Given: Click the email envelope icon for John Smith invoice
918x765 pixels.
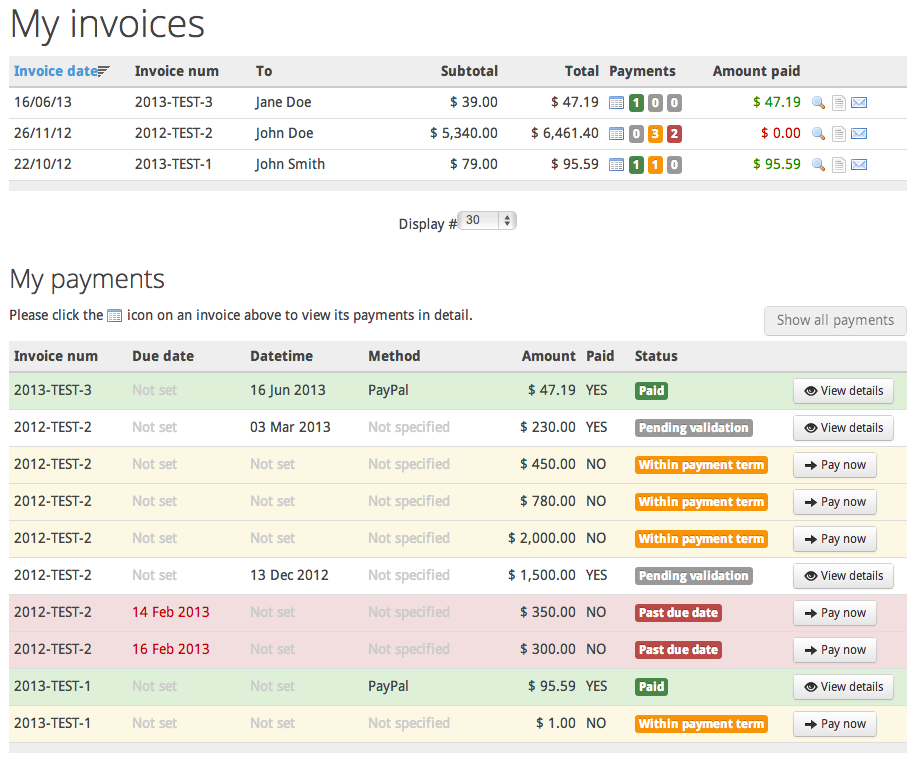Looking at the screenshot, I should tap(859, 165).
